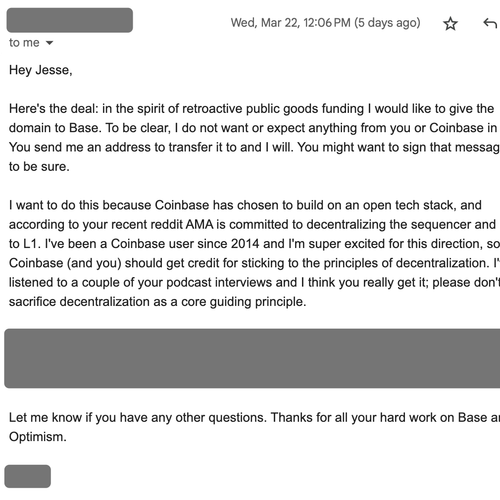Image resolution: width=500 pixels, height=500 pixels.
Task: Expand the "to me" recipient details arrow
Action: tap(49, 43)
